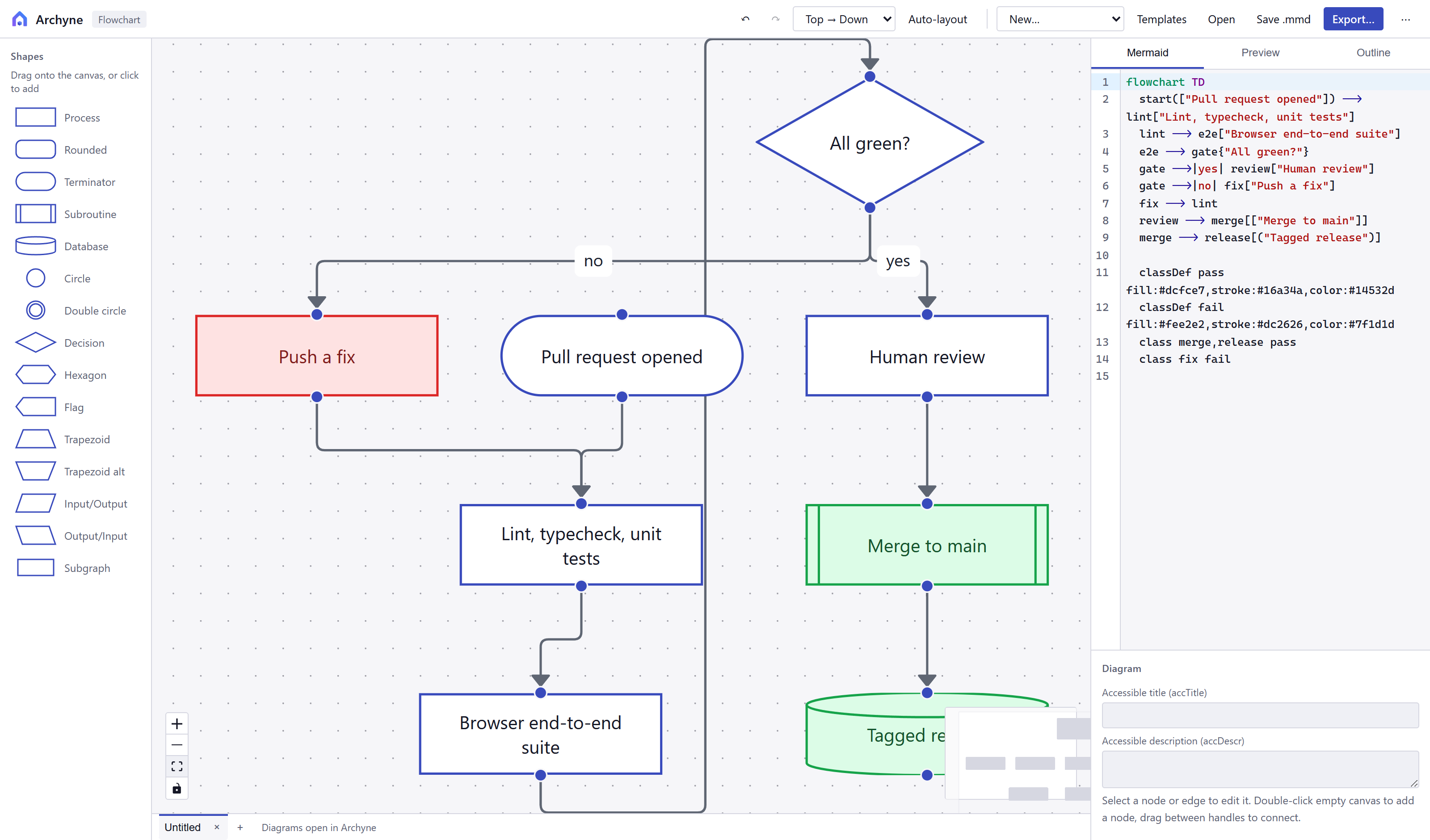Redo the last action
Screen dimensions: 1430x840
tap(775, 19)
